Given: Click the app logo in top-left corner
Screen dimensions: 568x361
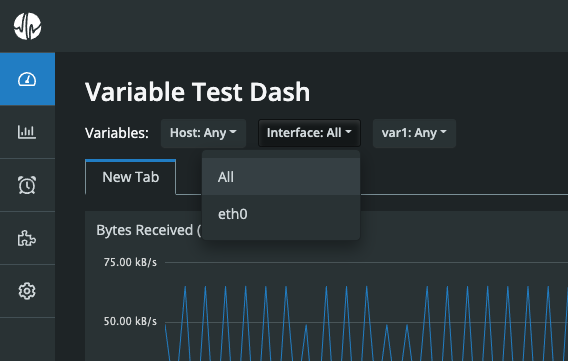Looking at the screenshot, I should coord(28,26).
